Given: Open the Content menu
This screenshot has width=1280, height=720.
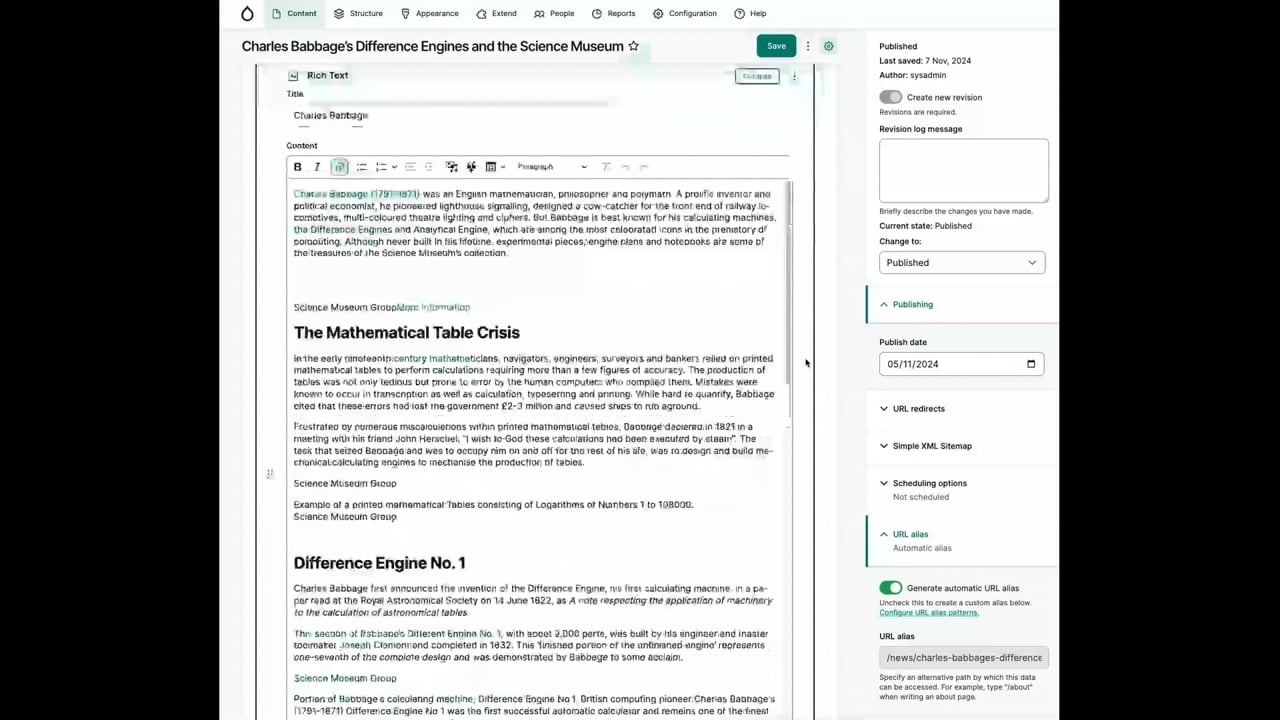Looking at the screenshot, I should 294,14.
